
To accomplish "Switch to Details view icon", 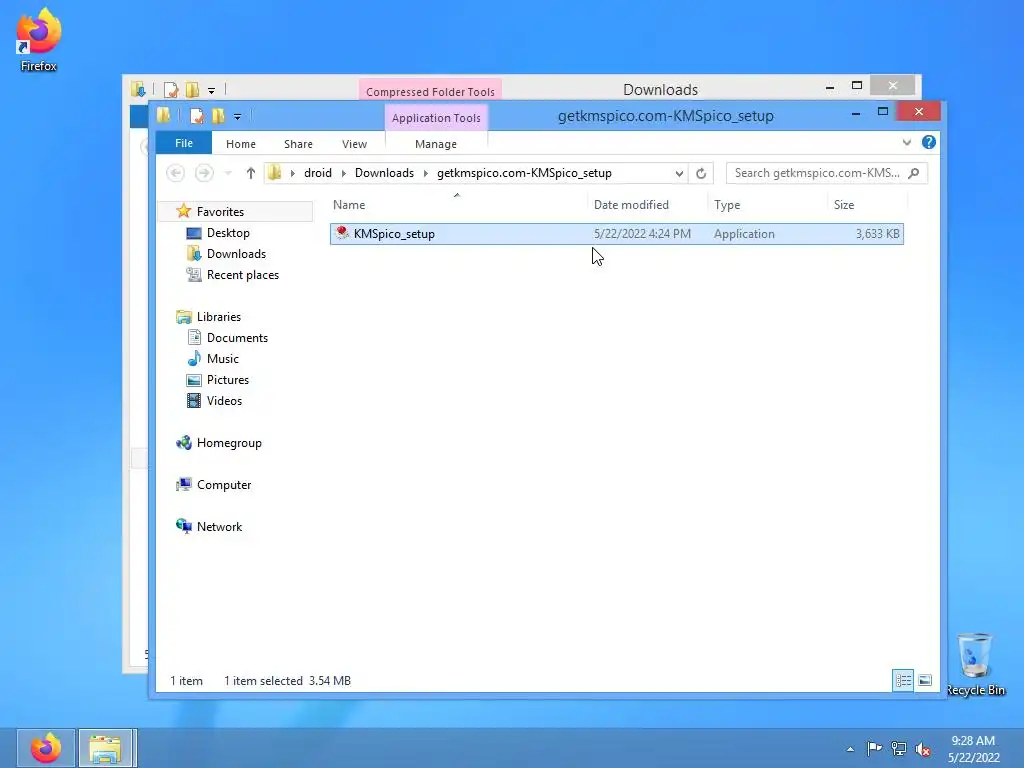I will point(903,680).
